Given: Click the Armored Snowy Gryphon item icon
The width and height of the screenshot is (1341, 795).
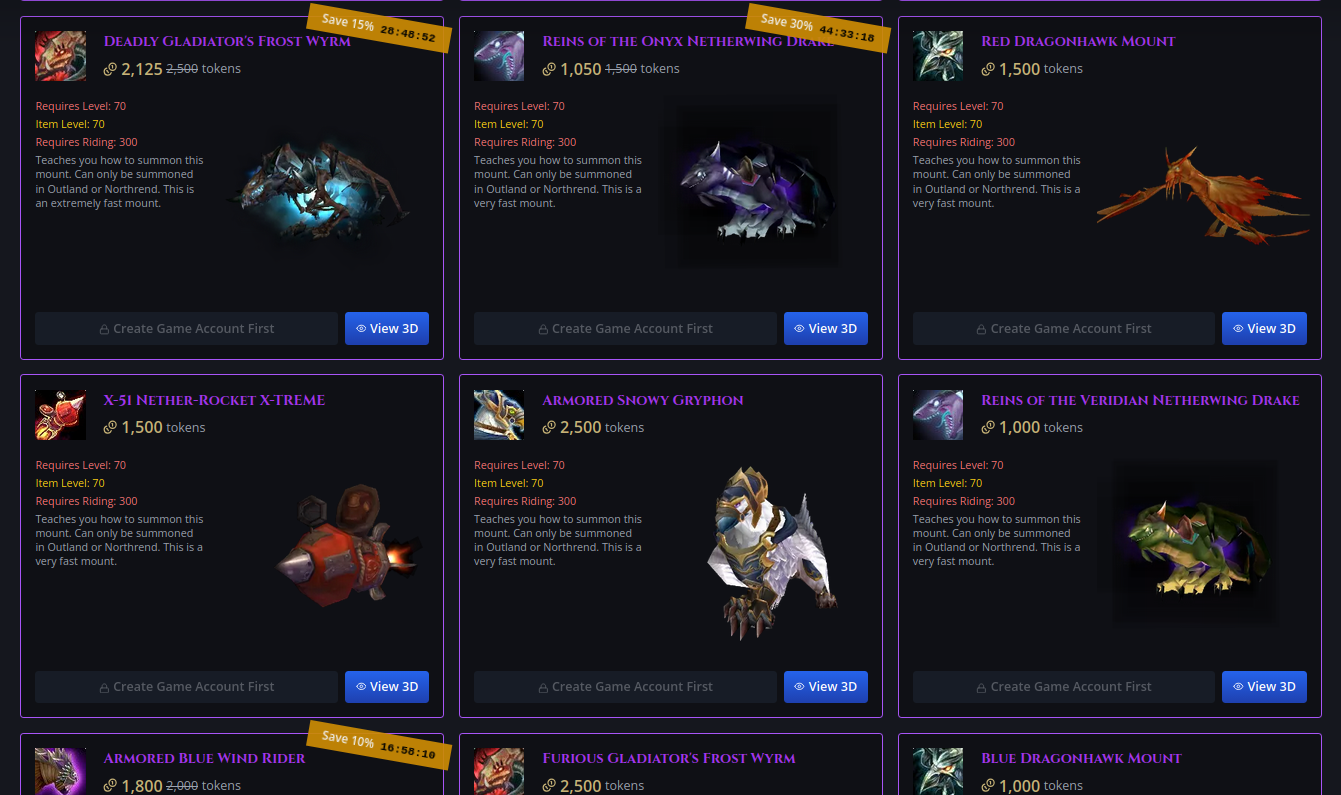Looking at the screenshot, I should 499,415.
